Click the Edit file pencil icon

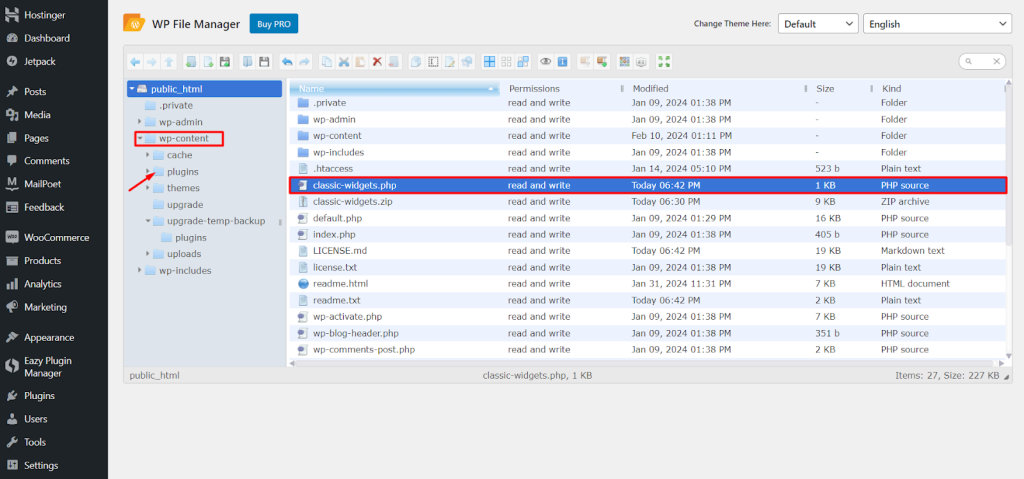coord(450,62)
